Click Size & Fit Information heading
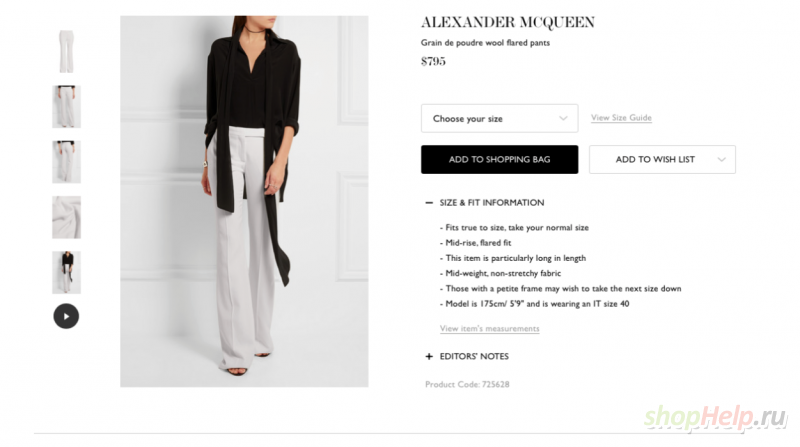This screenshot has width=800, height=447. click(492, 203)
